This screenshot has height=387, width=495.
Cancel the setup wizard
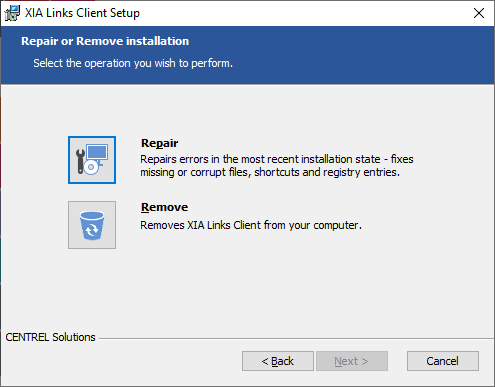coord(443,361)
